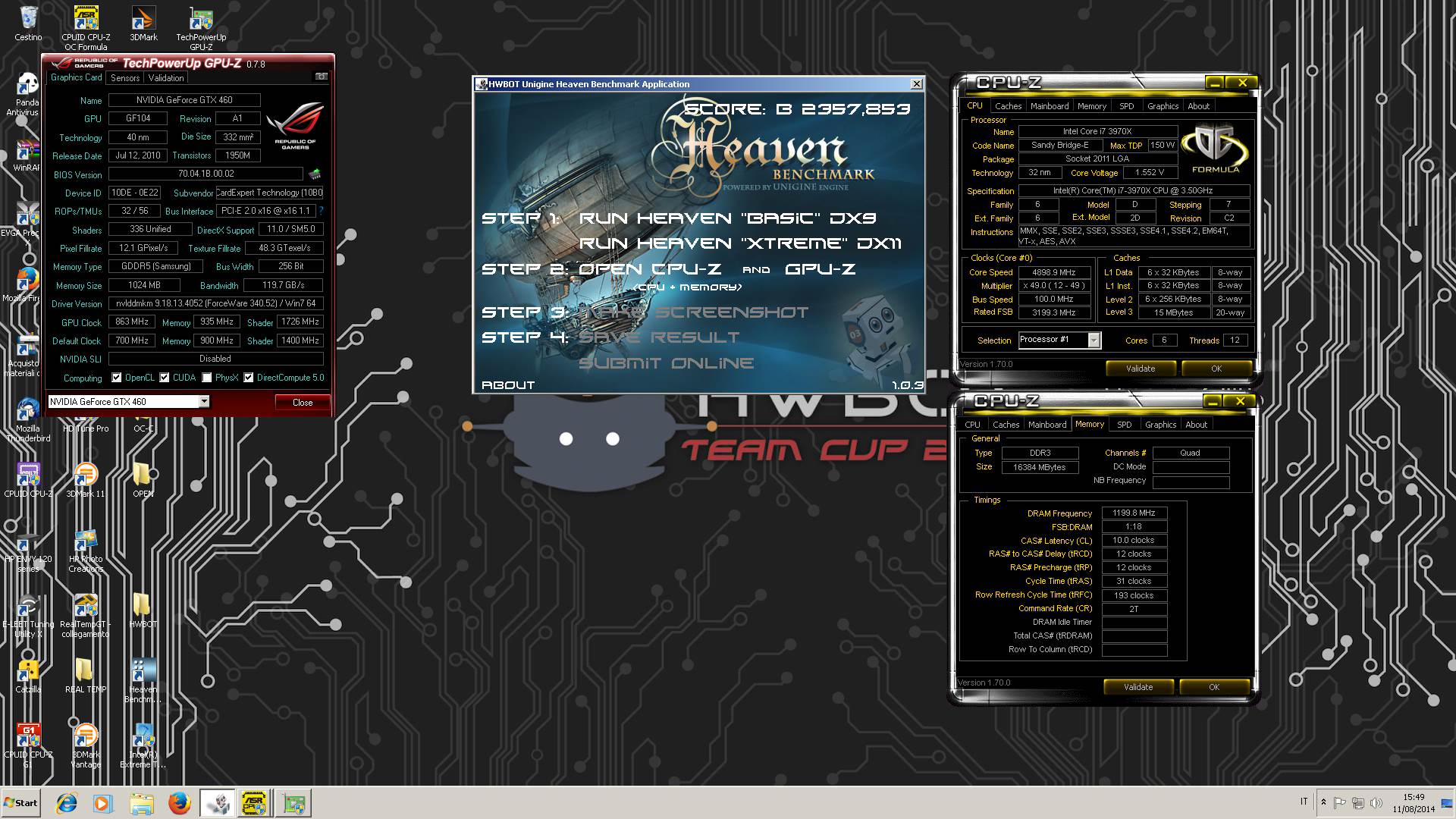Viewport: 1456px width, 819px height.
Task: Toggle the DirectCompute 5.0 checkbox
Action: (248, 378)
